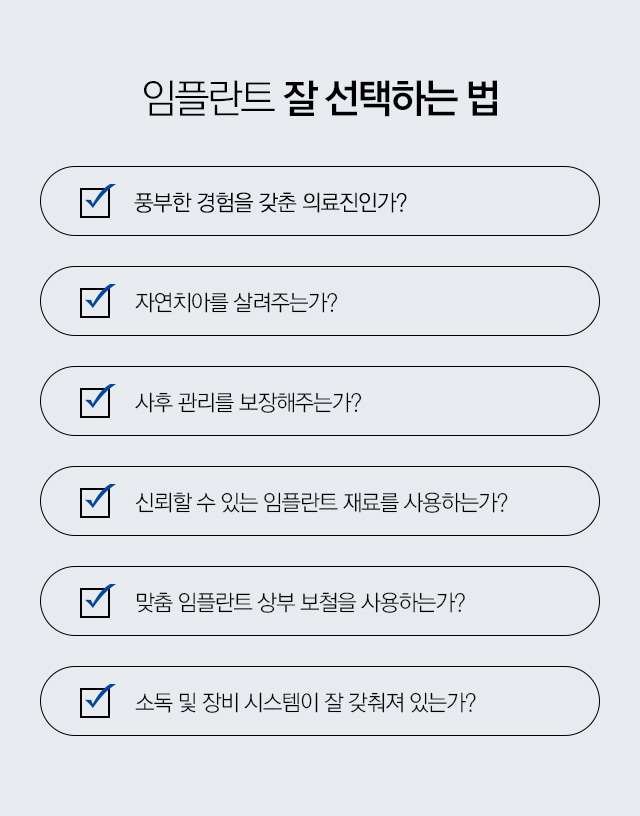
Task: Click the text 신뢰할 수 있는 임플란트 재료를 사용하는가?
Action: (x=321, y=502)
